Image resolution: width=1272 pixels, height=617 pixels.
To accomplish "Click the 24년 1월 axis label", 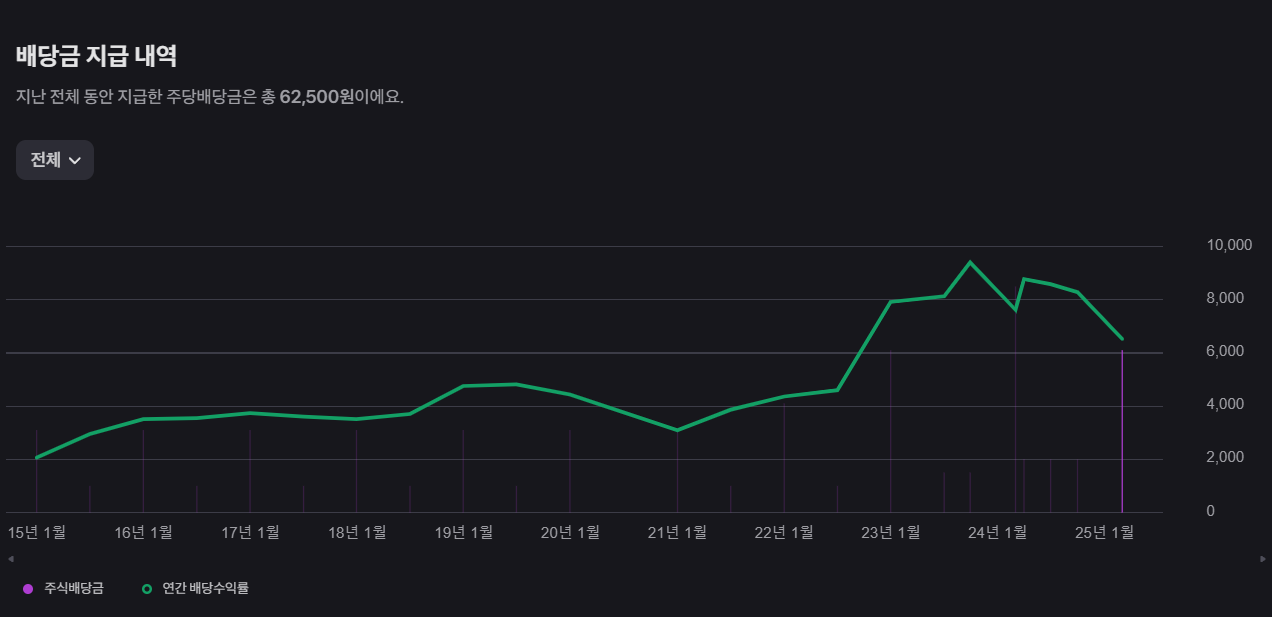I will [997, 533].
